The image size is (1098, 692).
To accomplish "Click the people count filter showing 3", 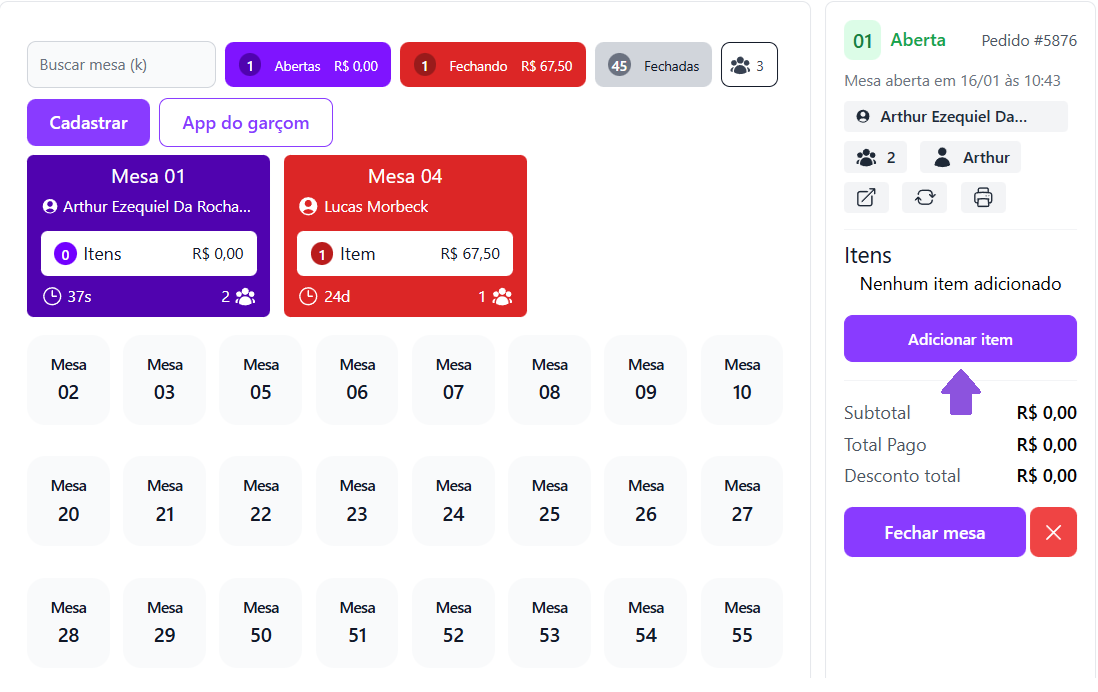I will click(x=749, y=65).
